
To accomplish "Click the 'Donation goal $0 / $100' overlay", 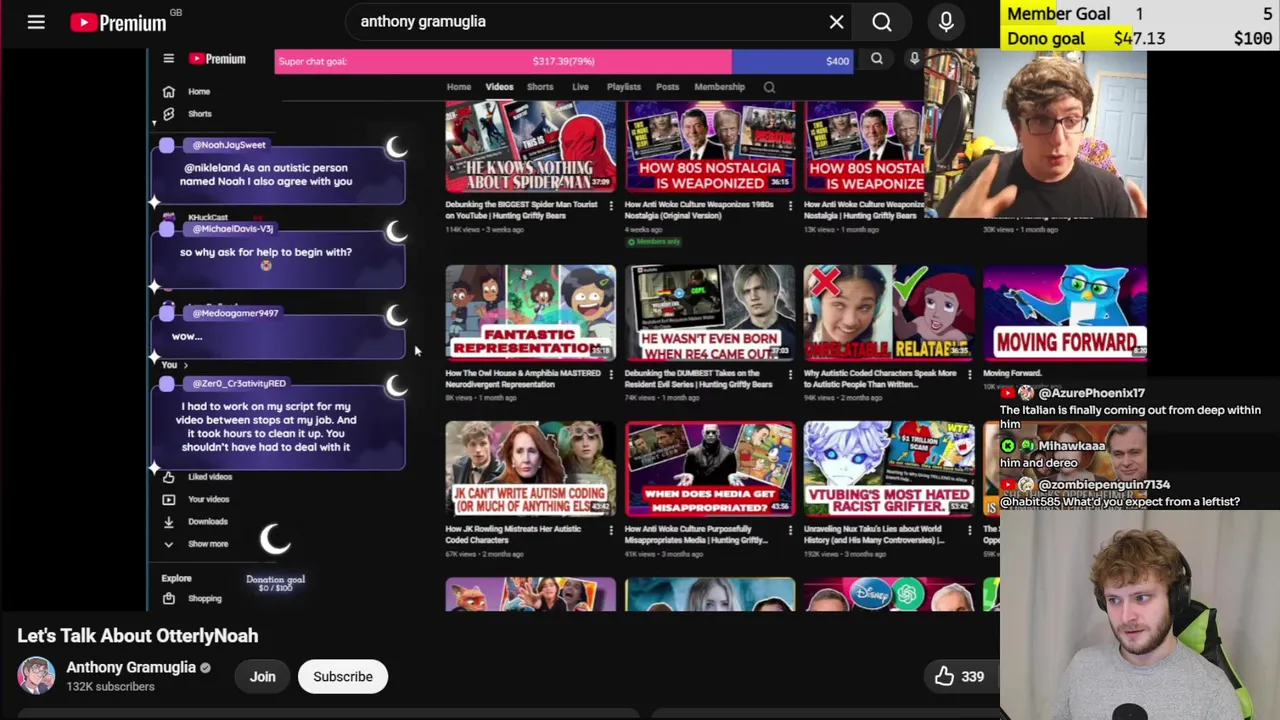I will [275, 582].
